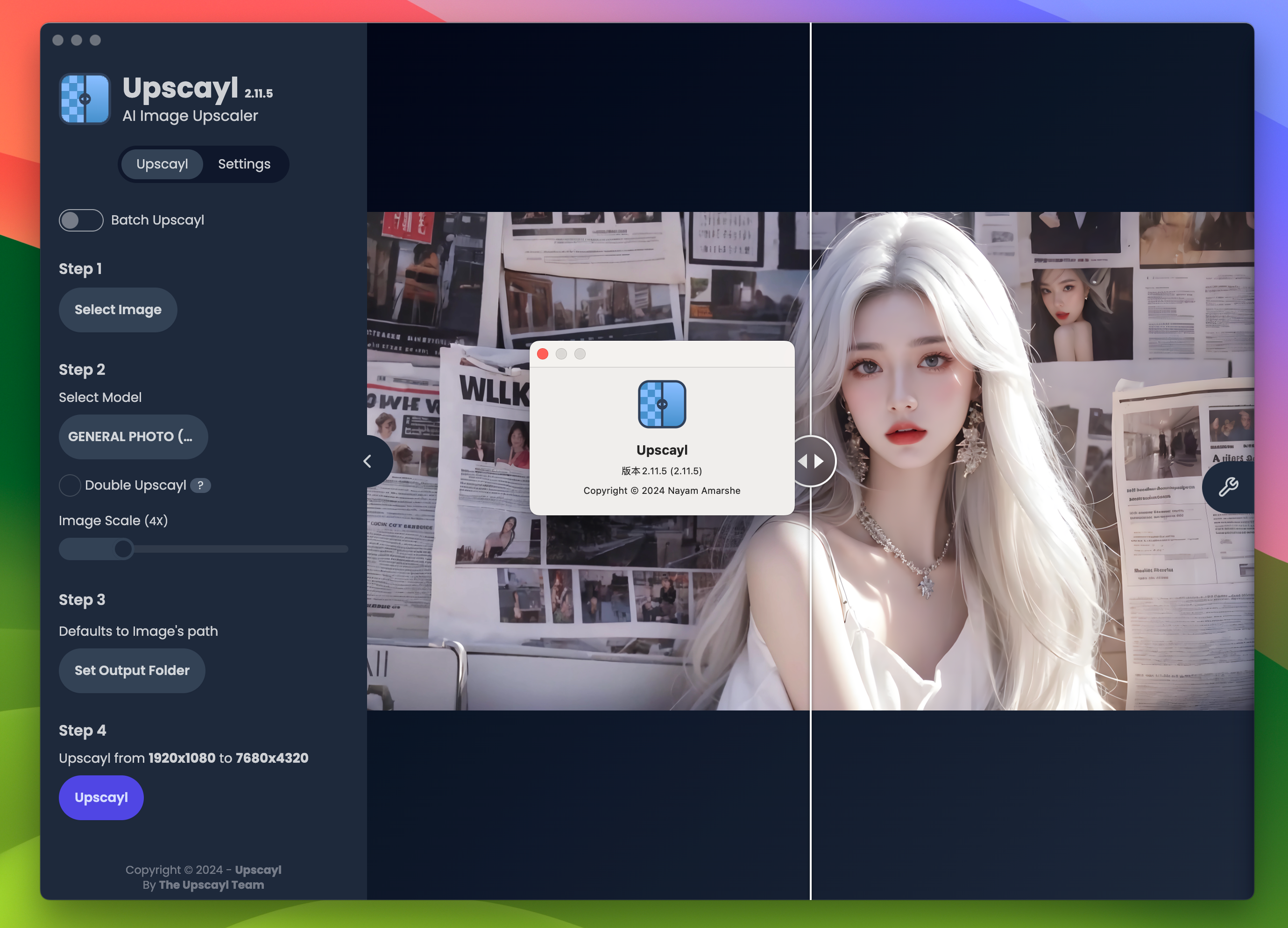This screenshot has width=1288, height=928.
Task: Click the left arrow navigation icon
Action: click(x=368, y=460)
